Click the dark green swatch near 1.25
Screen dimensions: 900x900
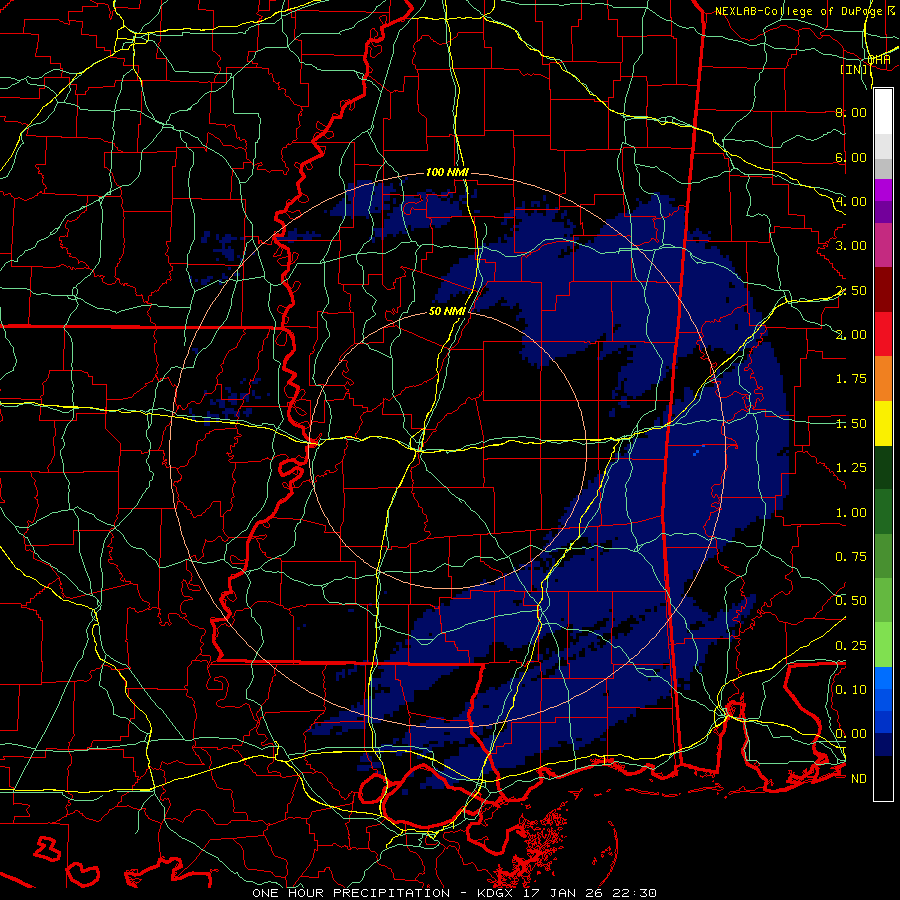click(883, 467)
